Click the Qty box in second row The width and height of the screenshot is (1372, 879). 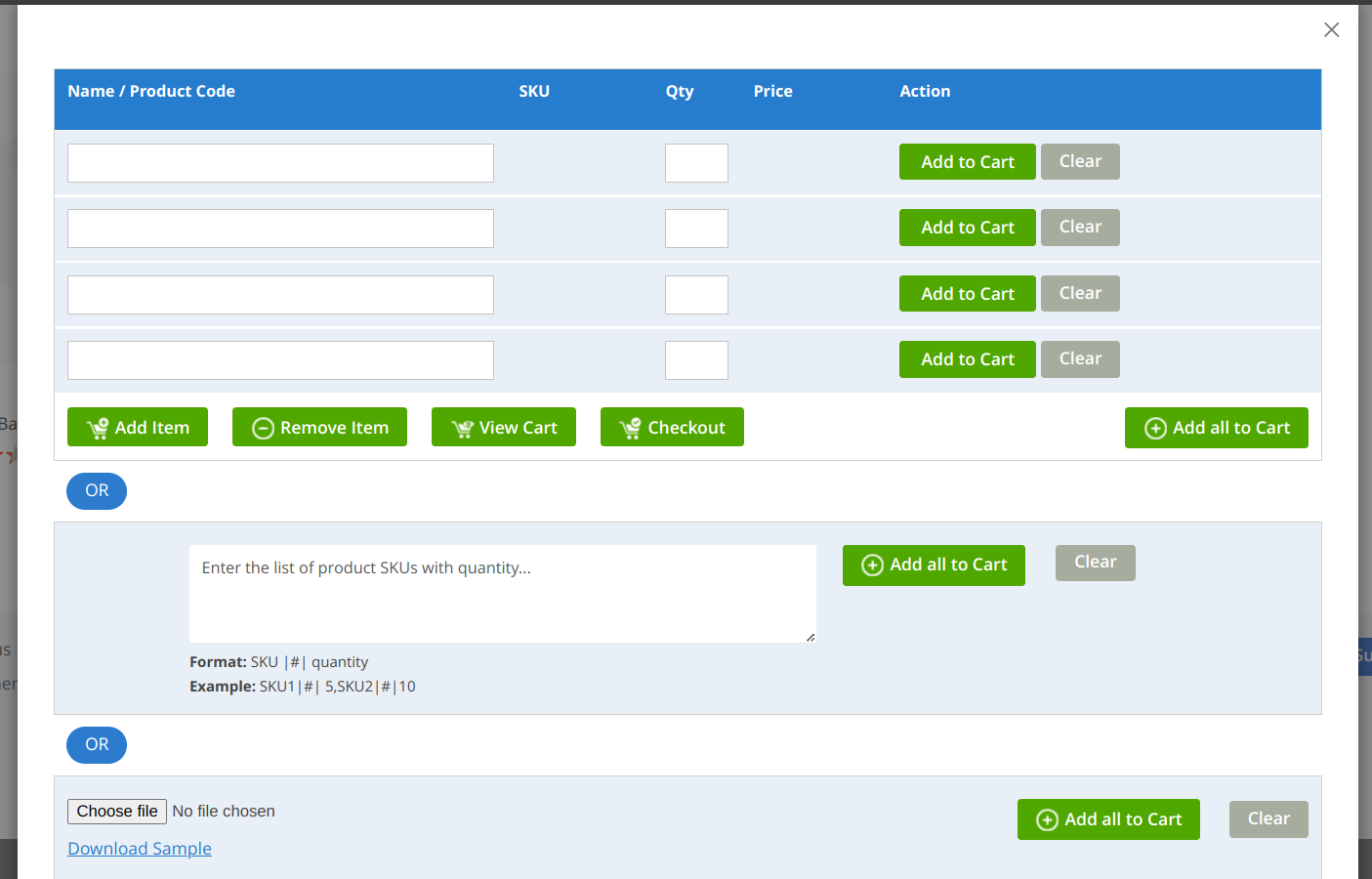(x=696, y=229)
